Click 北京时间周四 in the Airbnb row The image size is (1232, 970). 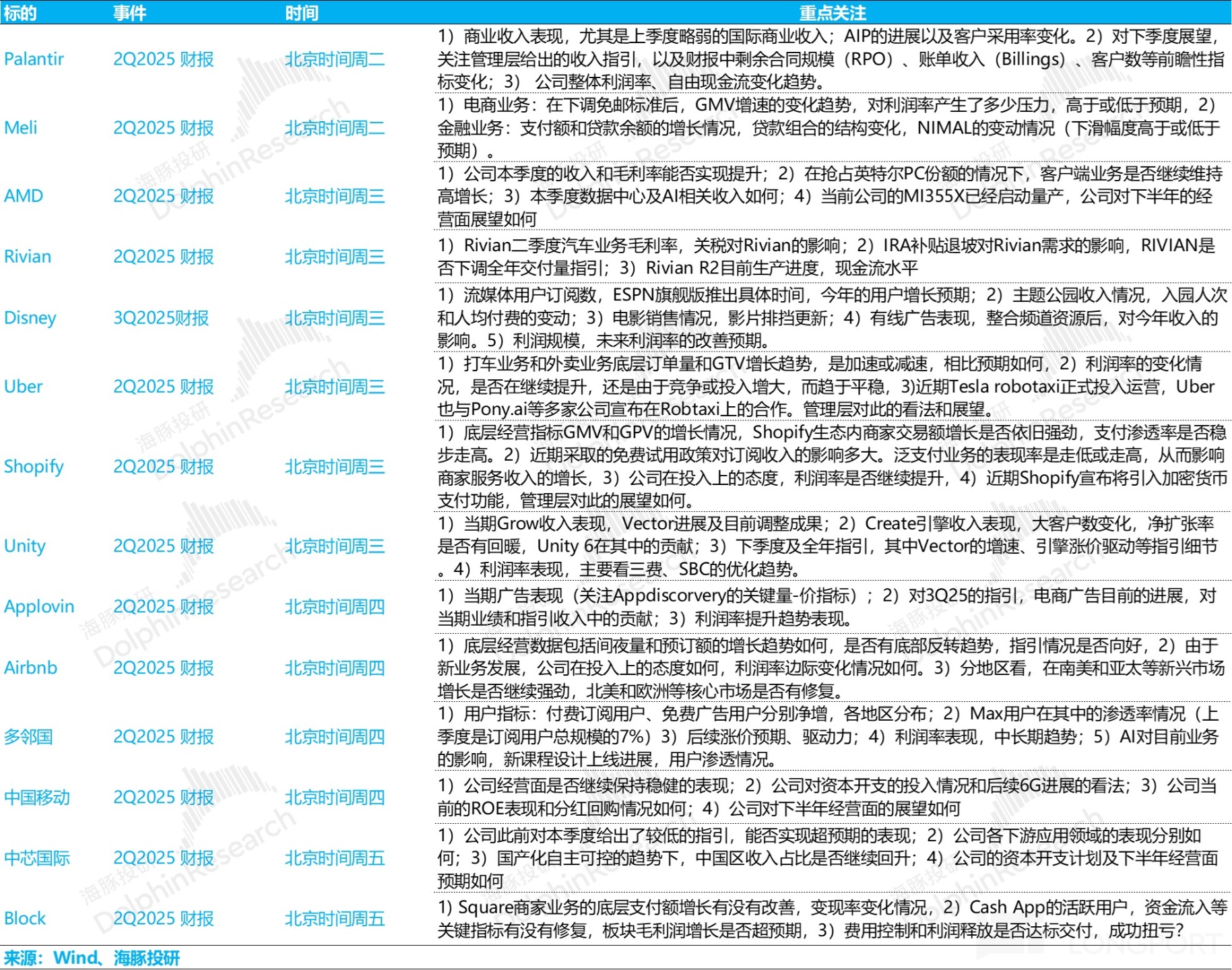[335, 668]
